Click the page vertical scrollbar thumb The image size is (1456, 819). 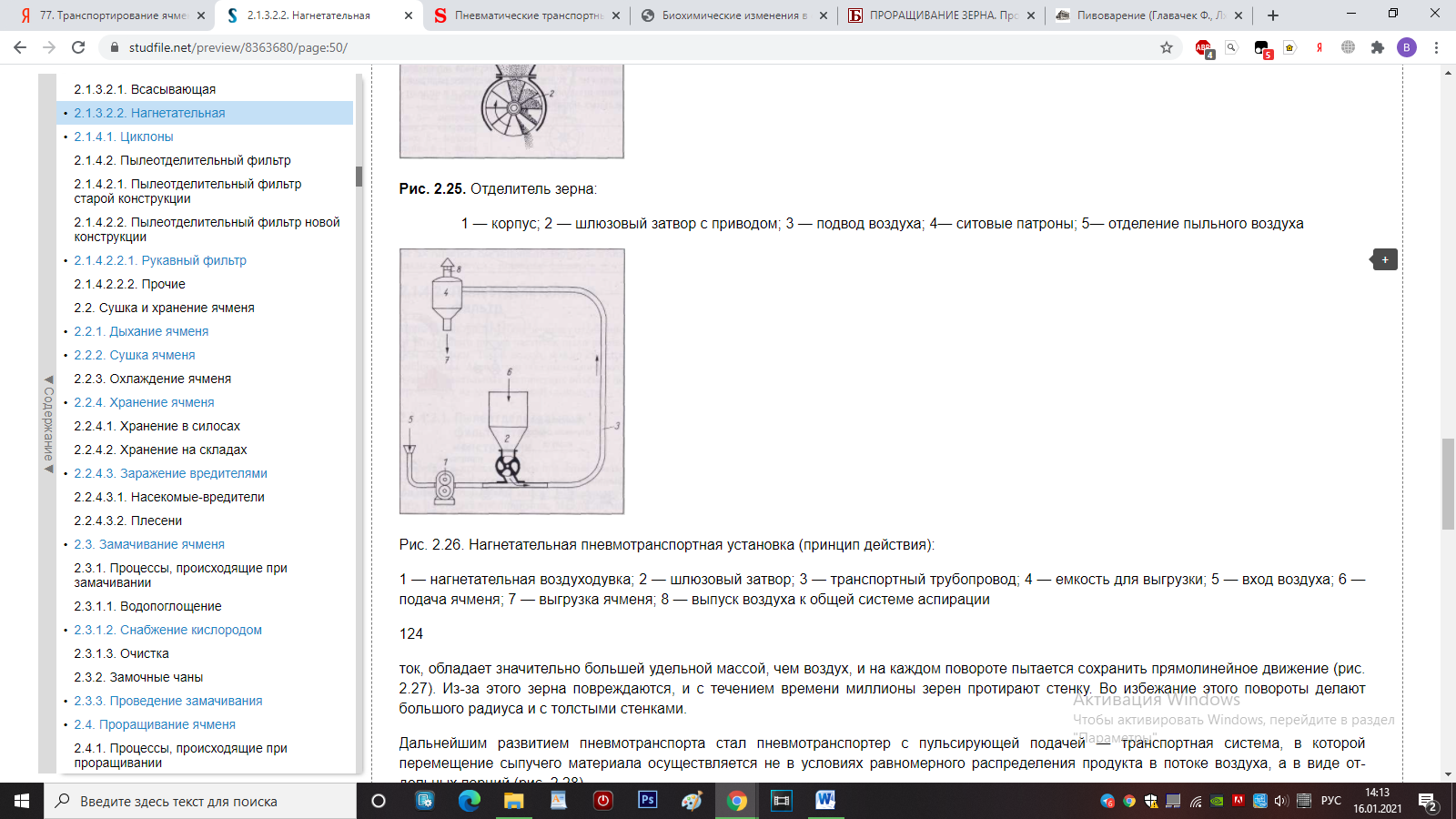click(1448, 483)
